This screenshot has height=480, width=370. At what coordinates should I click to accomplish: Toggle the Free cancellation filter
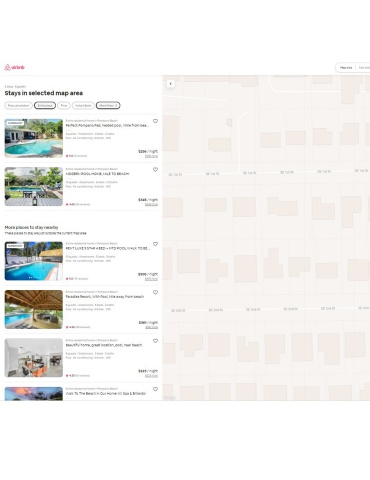coord(18,105)
